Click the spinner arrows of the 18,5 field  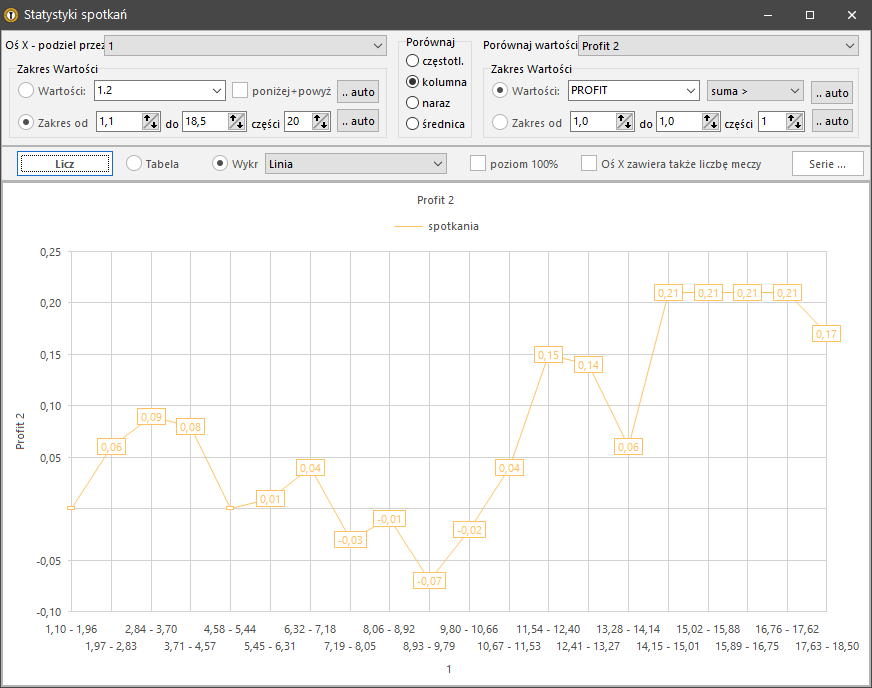click(x=237, y=121)
